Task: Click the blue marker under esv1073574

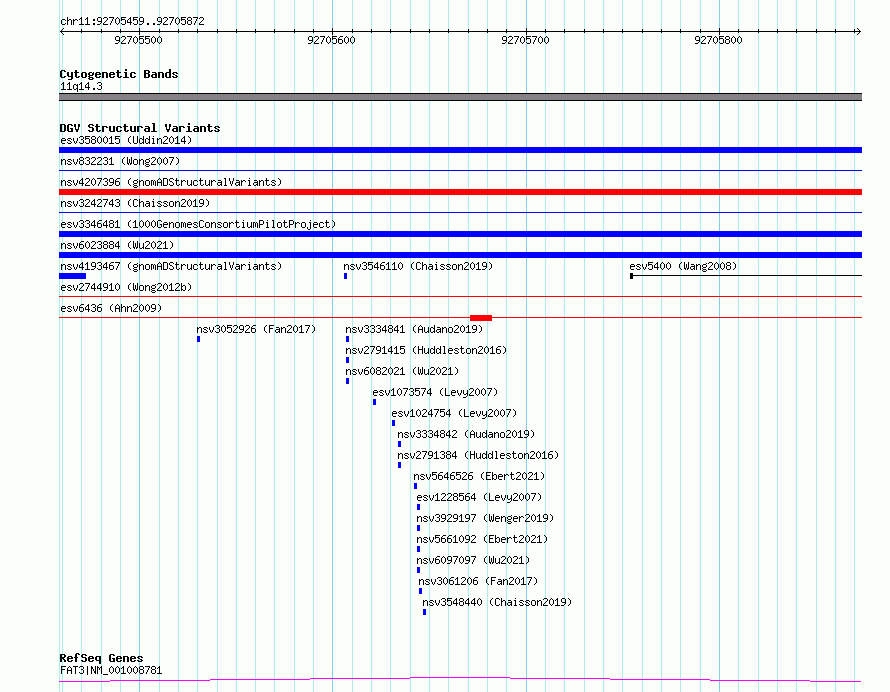Action: tap(375, 402)
